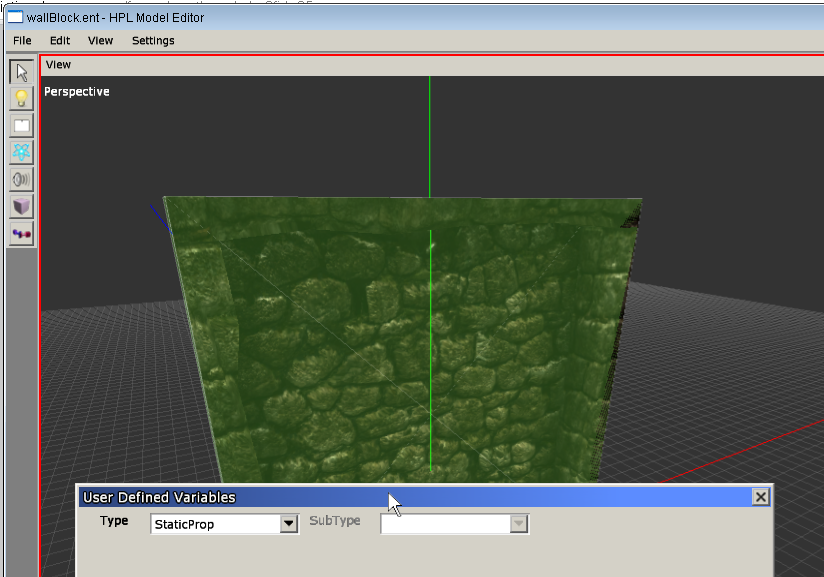Viewport: 824px width, 577px height.
Task: Click the View panel header label
Action: click(x=59, y=65)
